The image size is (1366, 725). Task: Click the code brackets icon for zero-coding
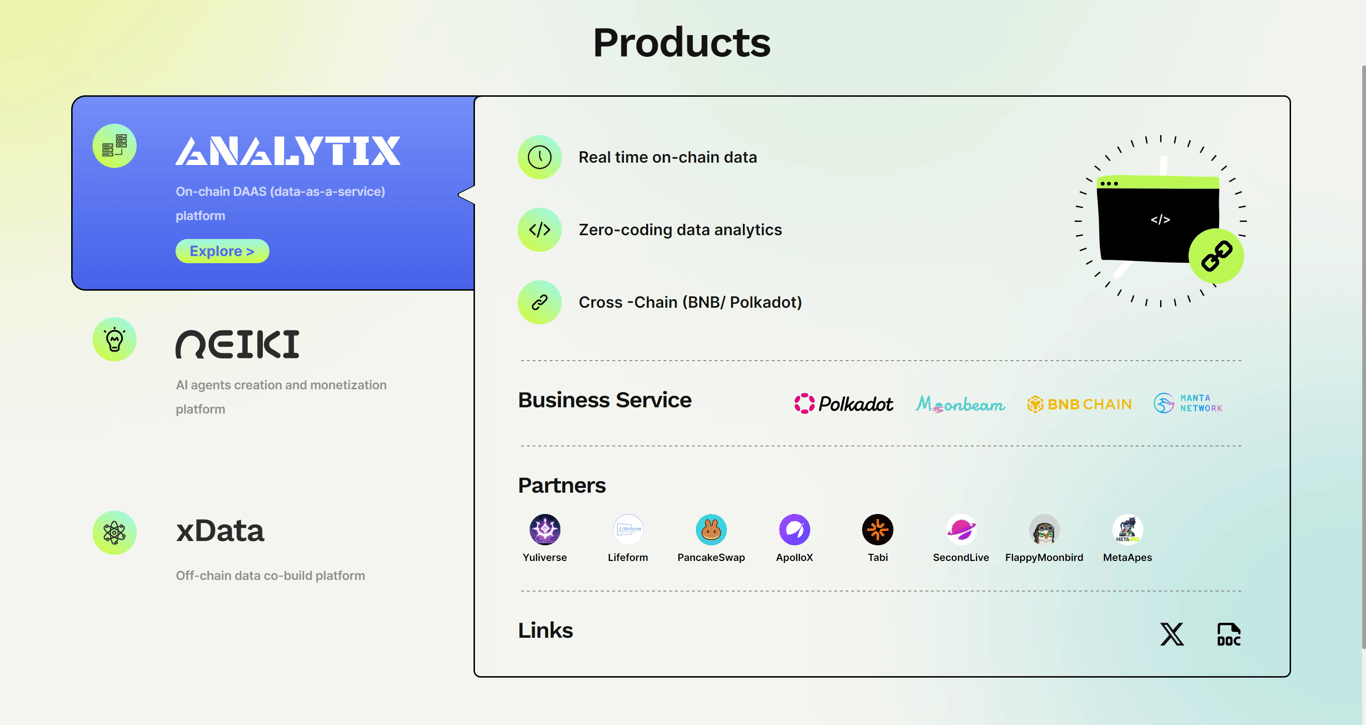click(x=540, y=230)
